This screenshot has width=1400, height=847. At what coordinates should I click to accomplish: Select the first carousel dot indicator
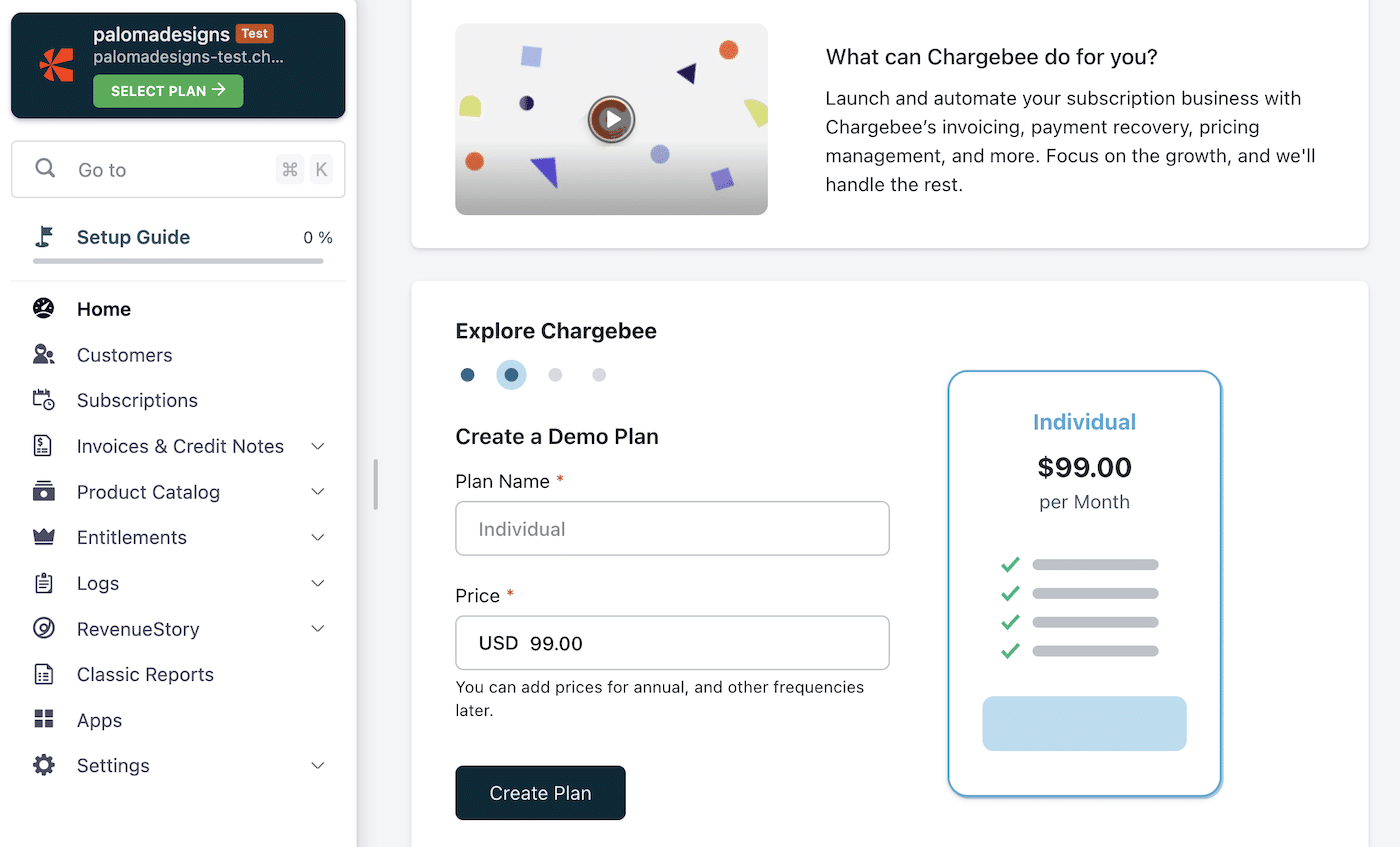click(x=467, y=374)
